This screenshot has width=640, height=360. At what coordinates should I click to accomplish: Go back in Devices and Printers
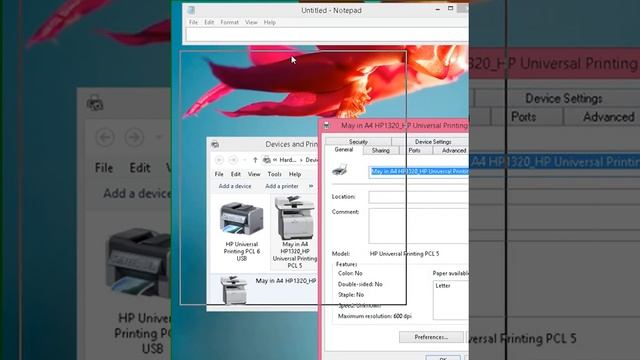[x=219, y=160]
